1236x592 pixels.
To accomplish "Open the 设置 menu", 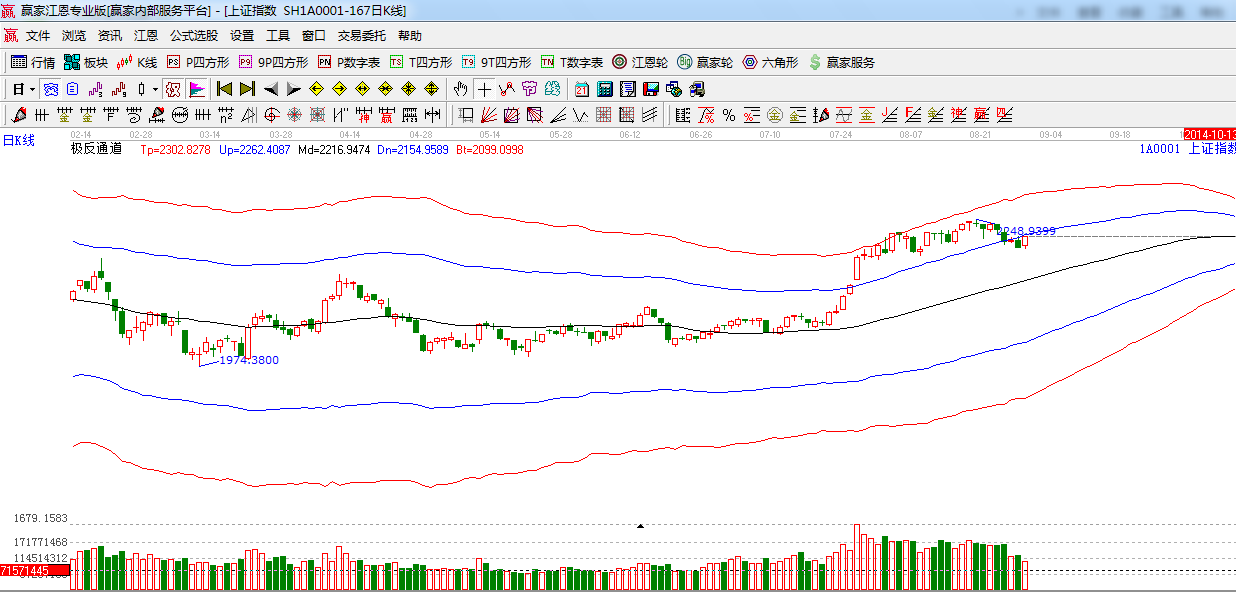I will [x=242, y=35].
